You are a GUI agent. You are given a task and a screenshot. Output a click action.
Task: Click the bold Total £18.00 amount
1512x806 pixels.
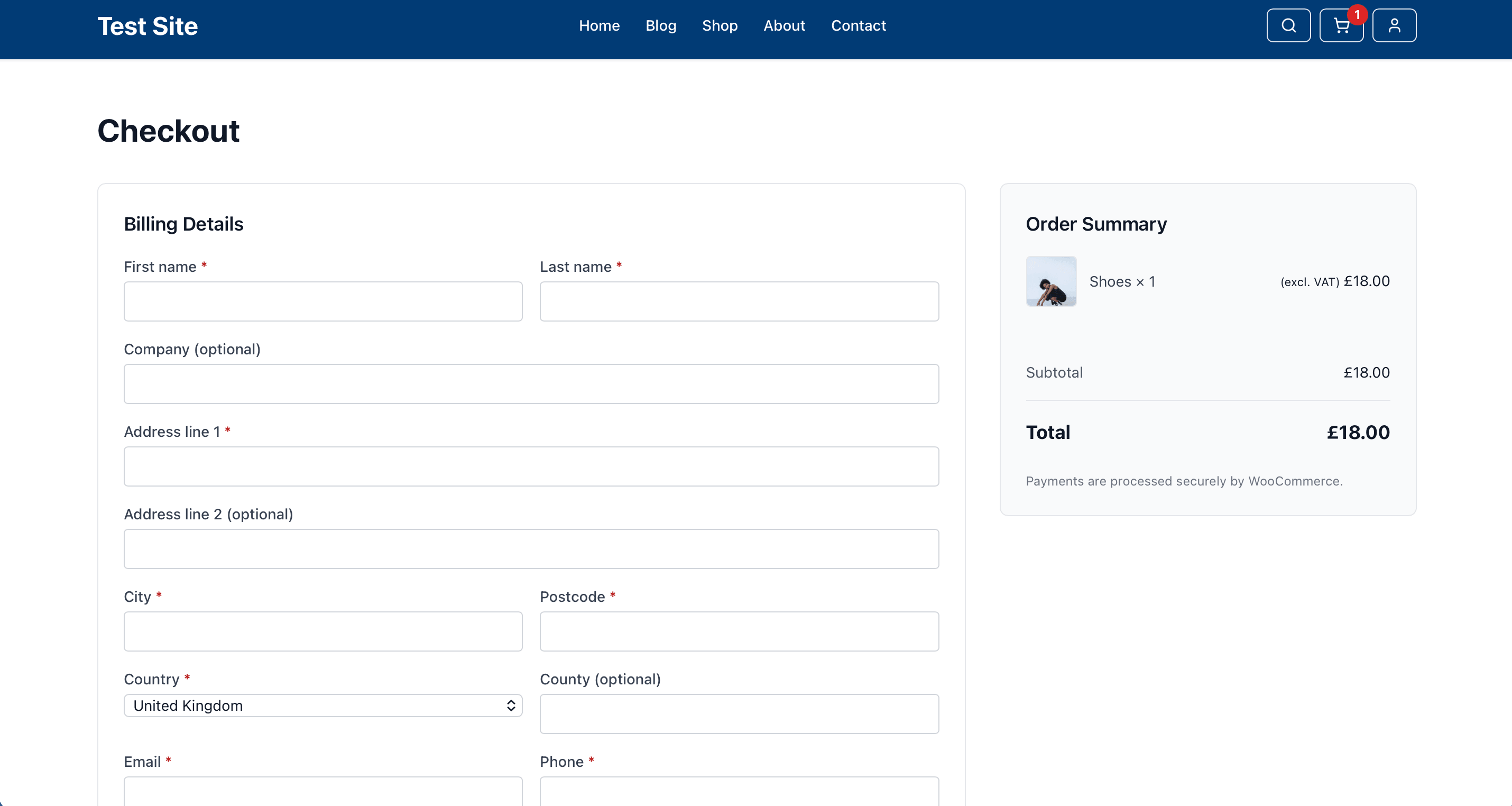(x=1358, y=433)
